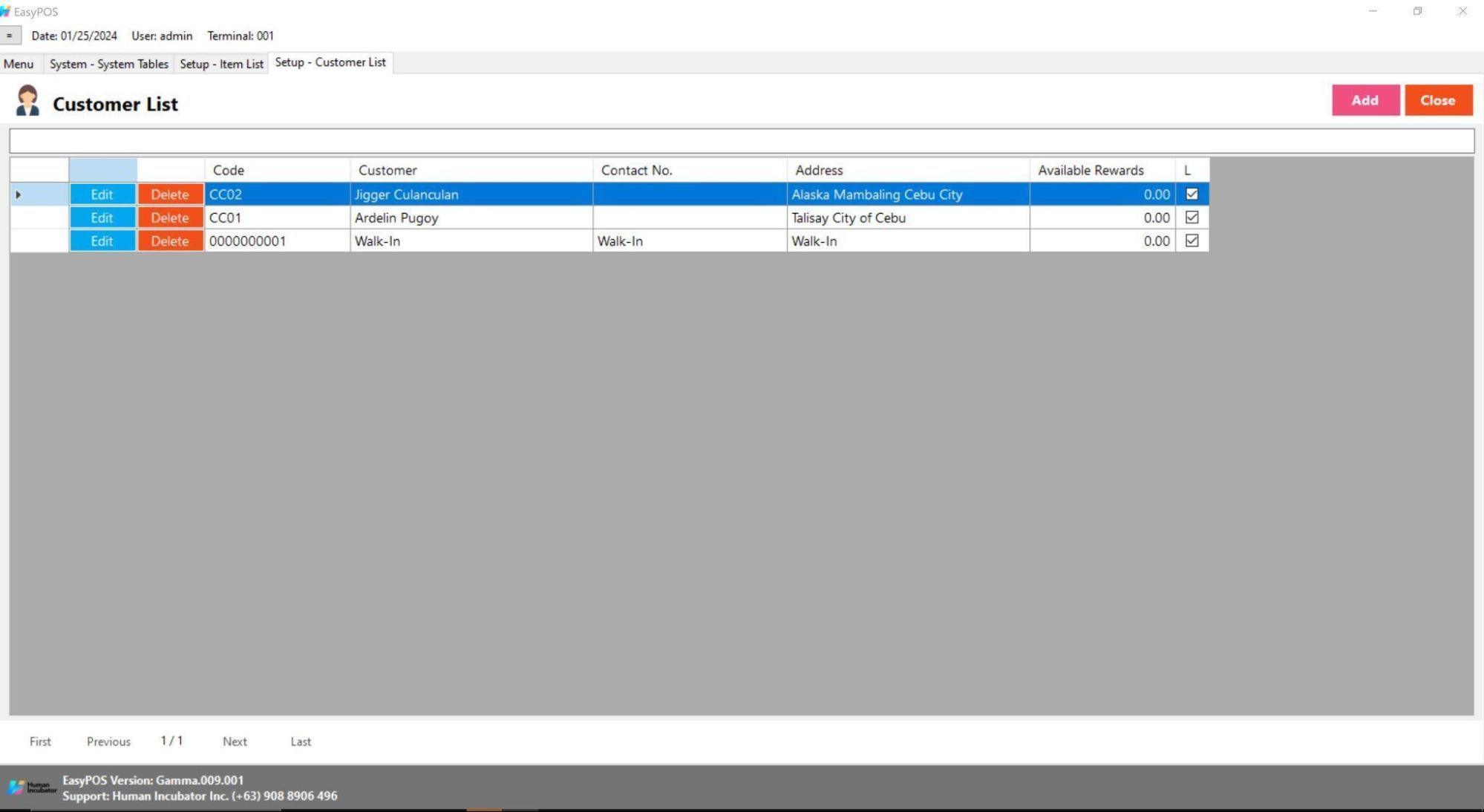1484x812 pixels.
Task: Click the EasyPOS logo in title bar
Action: point(6,11)
